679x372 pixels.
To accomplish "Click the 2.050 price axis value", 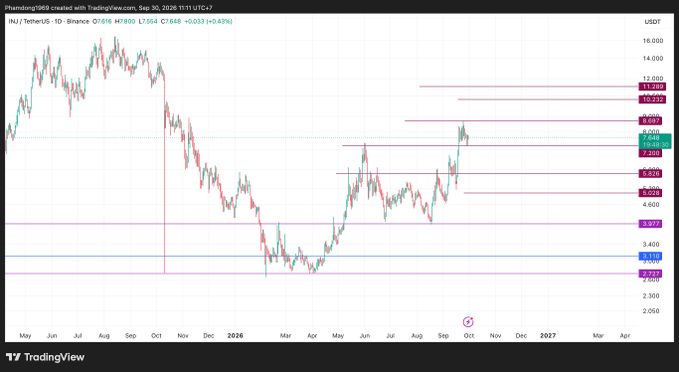I will tap(651, 311).
